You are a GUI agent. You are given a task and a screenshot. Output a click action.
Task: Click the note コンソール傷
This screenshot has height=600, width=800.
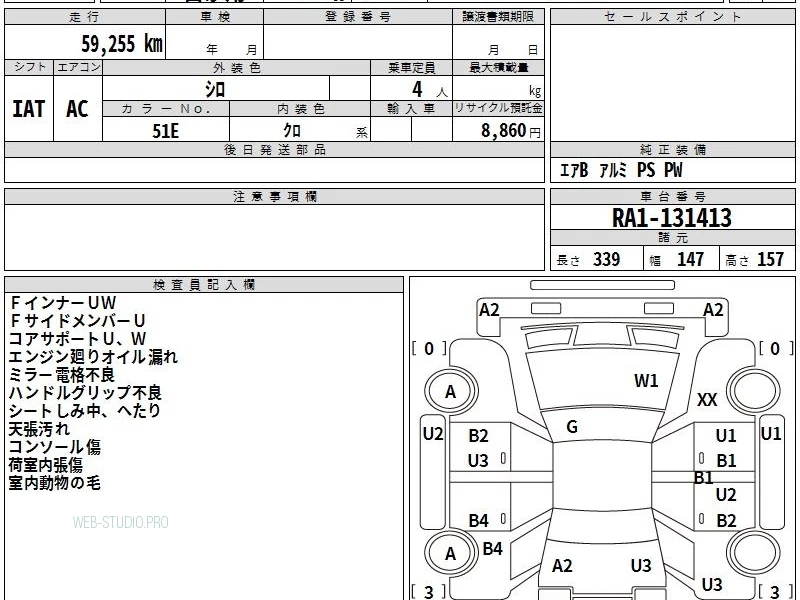(x=55, y=447)
